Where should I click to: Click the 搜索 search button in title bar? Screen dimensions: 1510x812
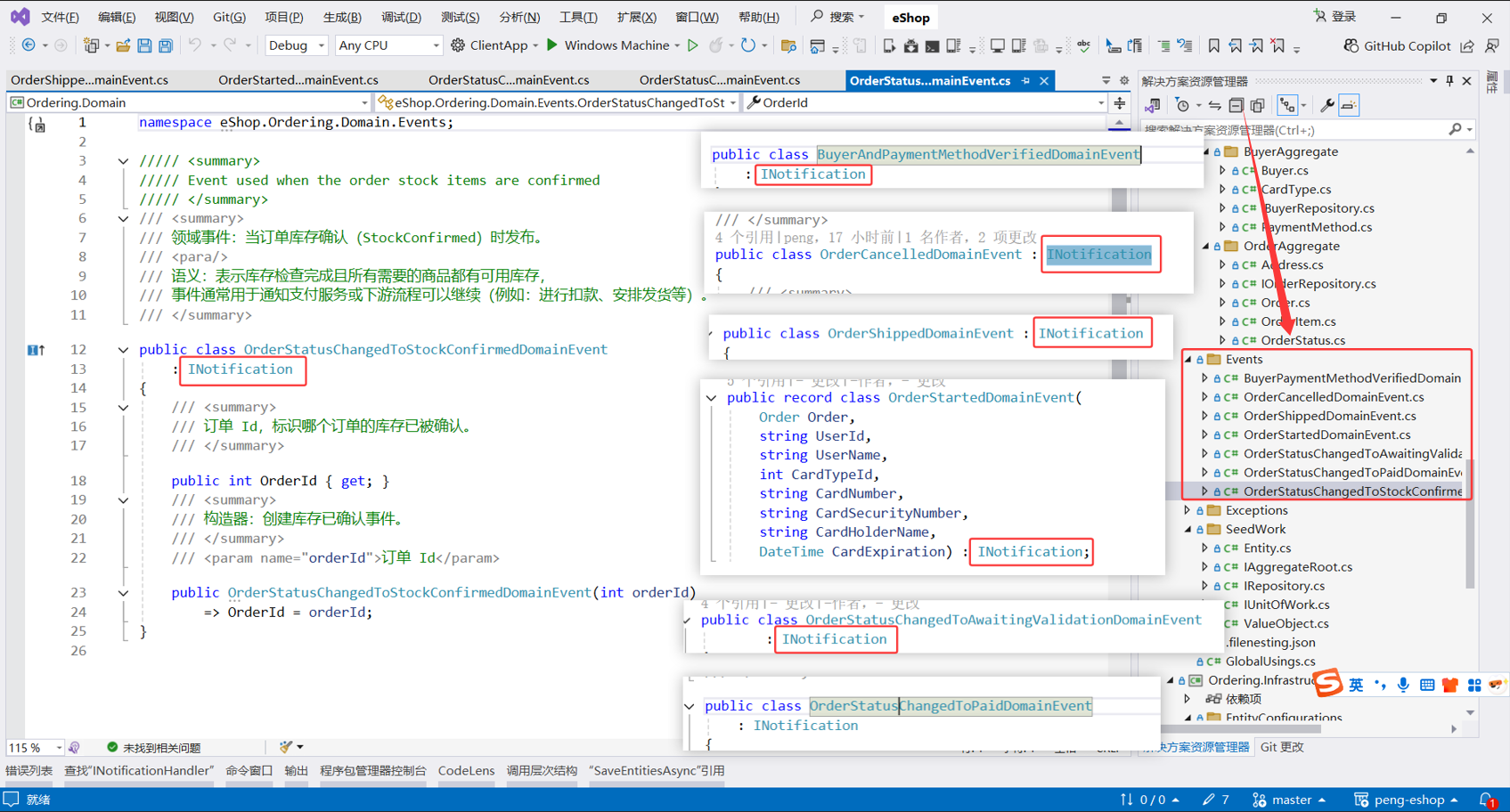tap(837, 17)
